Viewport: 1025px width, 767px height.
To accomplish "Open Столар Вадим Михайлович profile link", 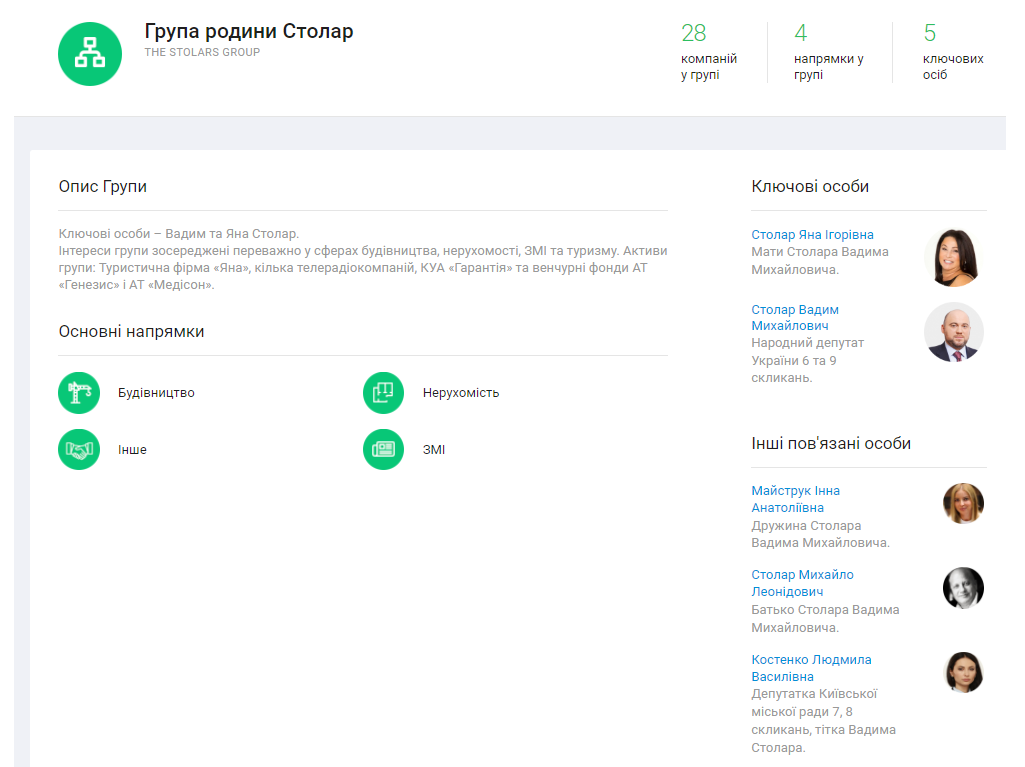I will click(x=795, y=318).
